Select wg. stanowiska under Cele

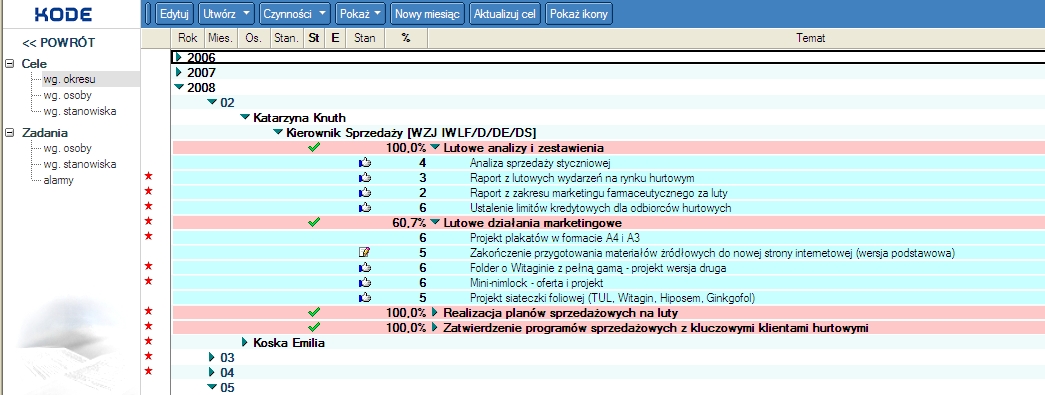[x=79, y=111]
